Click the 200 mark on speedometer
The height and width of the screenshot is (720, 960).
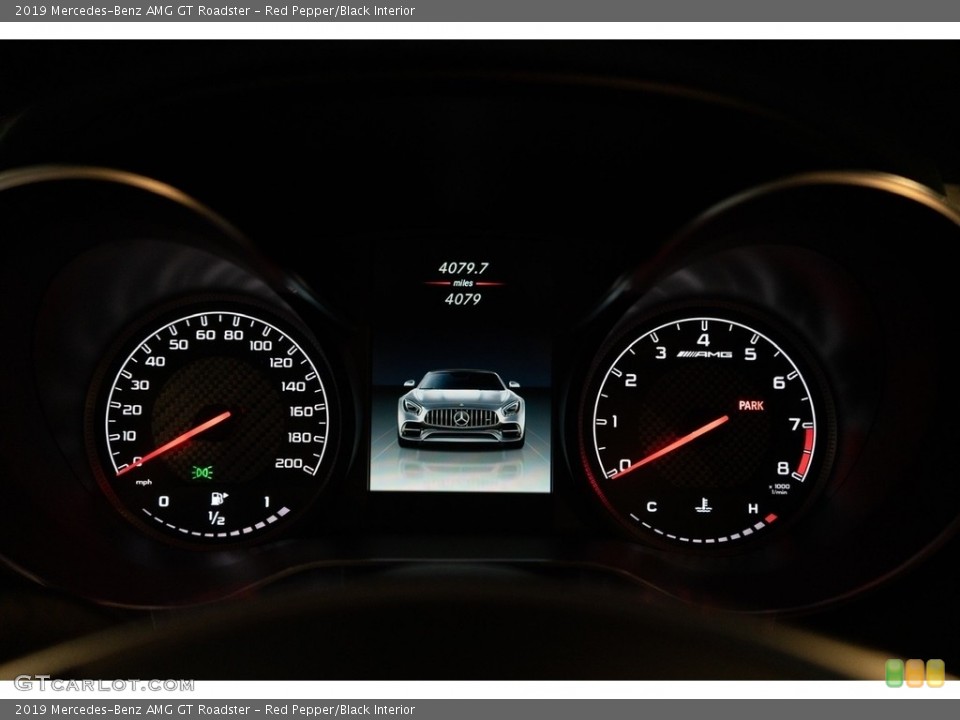288,463
